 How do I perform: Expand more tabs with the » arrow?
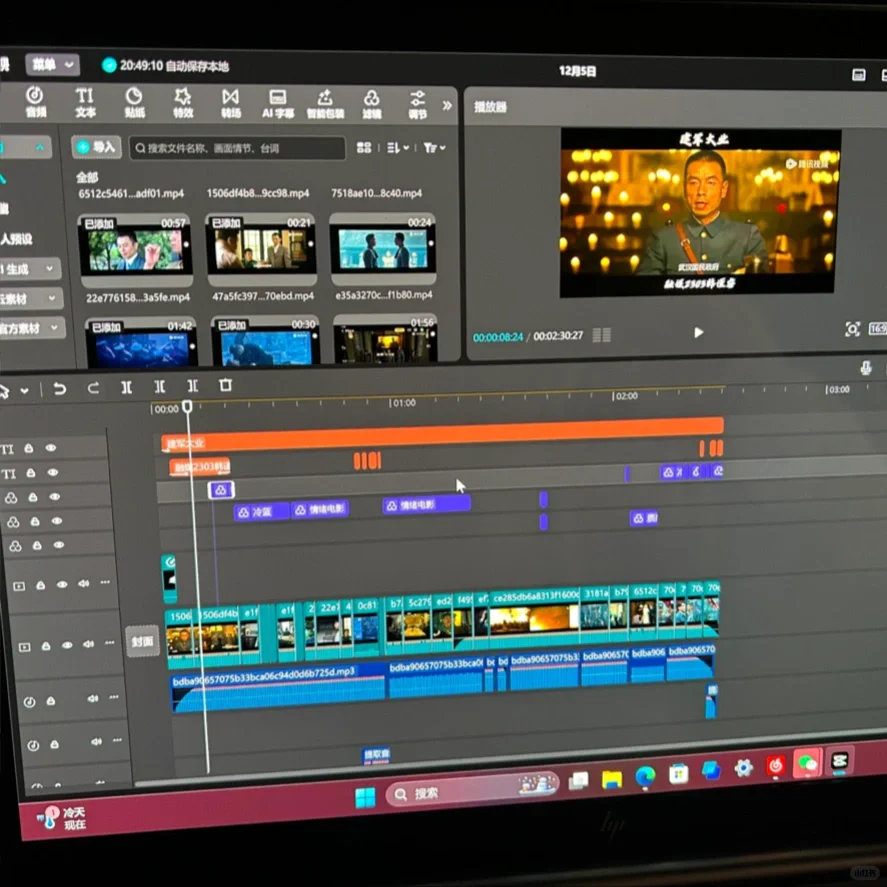tap(447, 105)
